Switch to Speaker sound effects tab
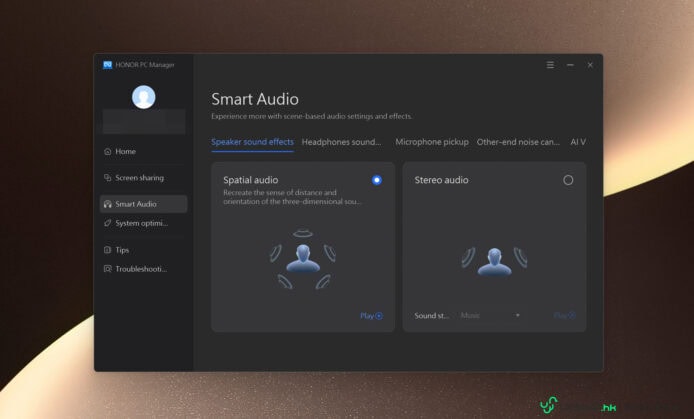Image resolution: width=694 pixels, height=419 pixels. [252, 142]
